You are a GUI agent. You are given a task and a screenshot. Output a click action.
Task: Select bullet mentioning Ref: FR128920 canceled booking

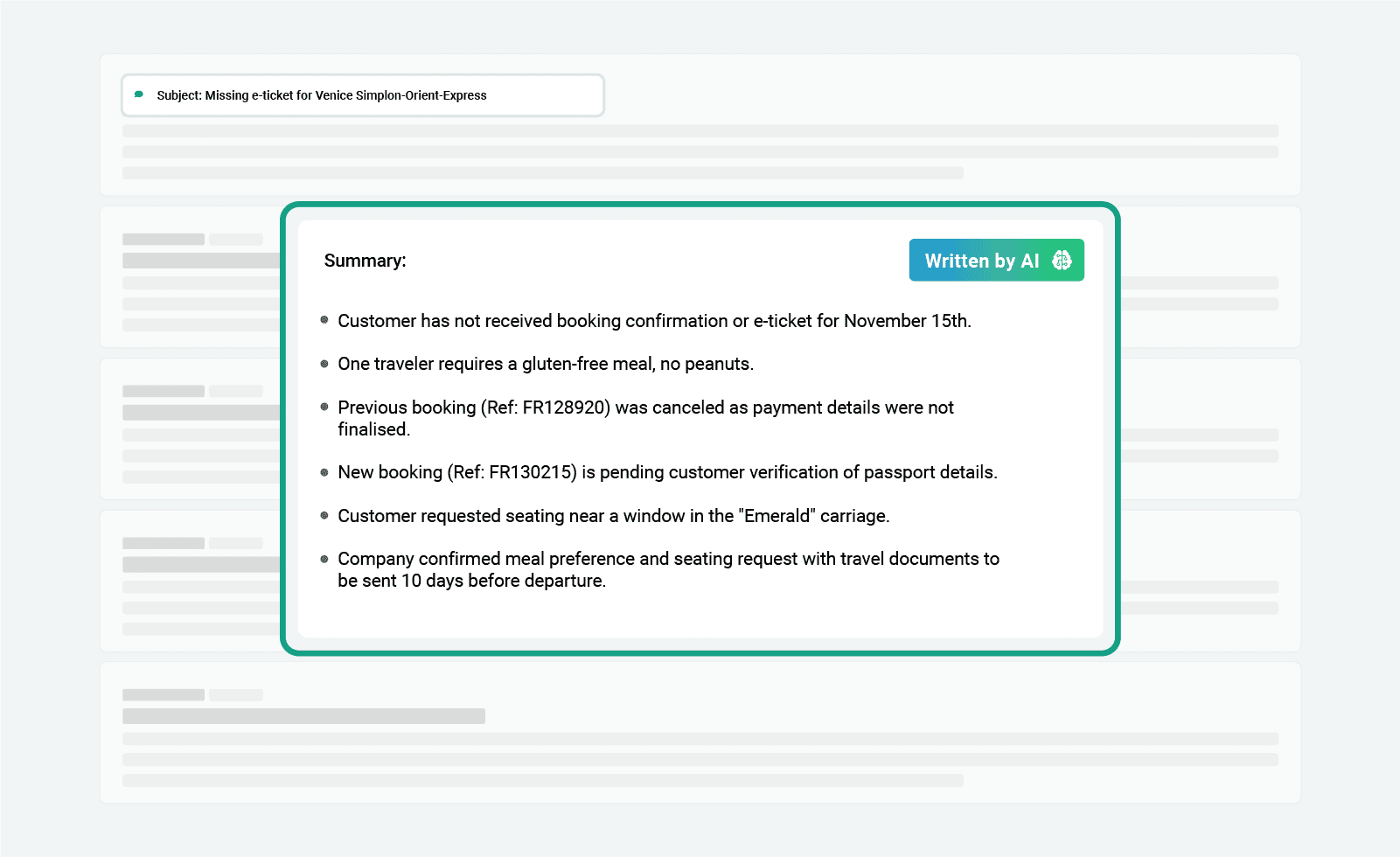click(645, 418)
